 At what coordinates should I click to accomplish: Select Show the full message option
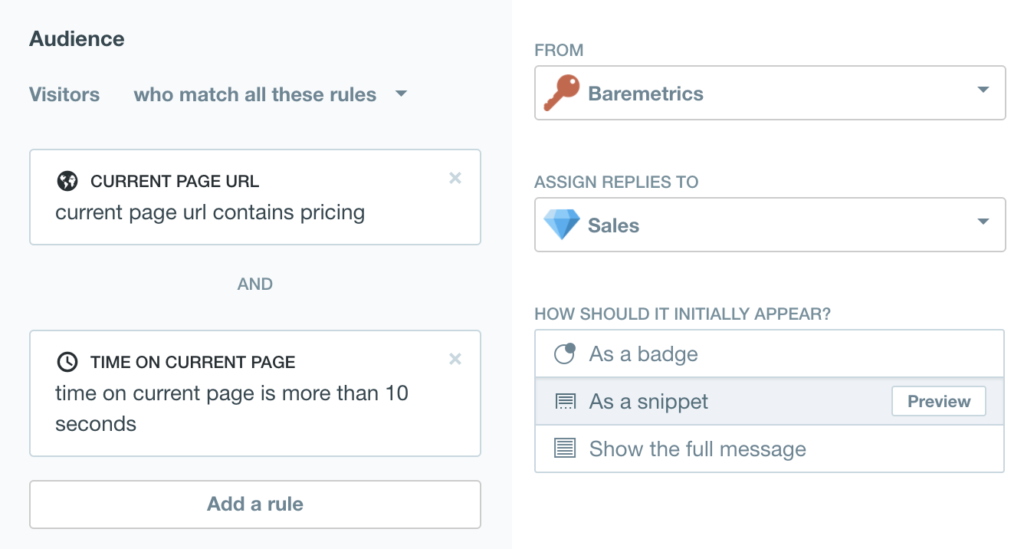[x=697, y=449]
